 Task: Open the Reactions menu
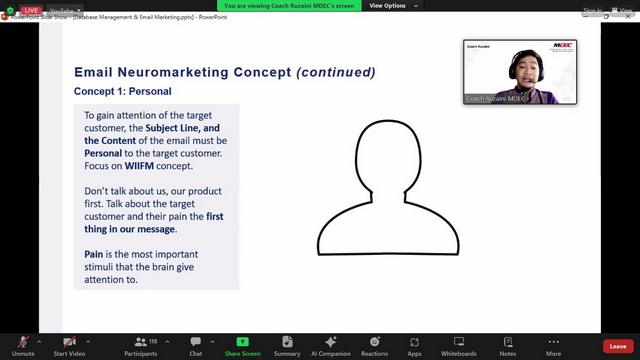point(374,347)
